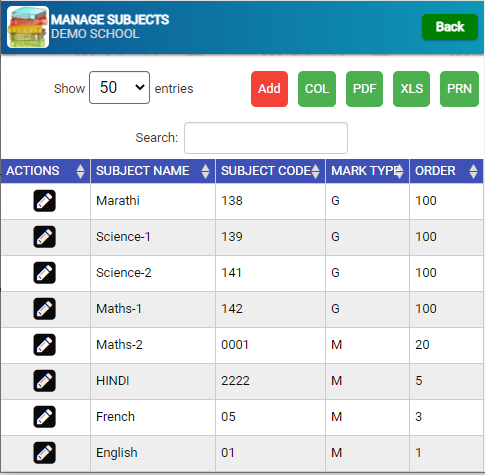485x475 pixels.
Task: Edit the HINDI subject row
Action: tap(44, 381)
